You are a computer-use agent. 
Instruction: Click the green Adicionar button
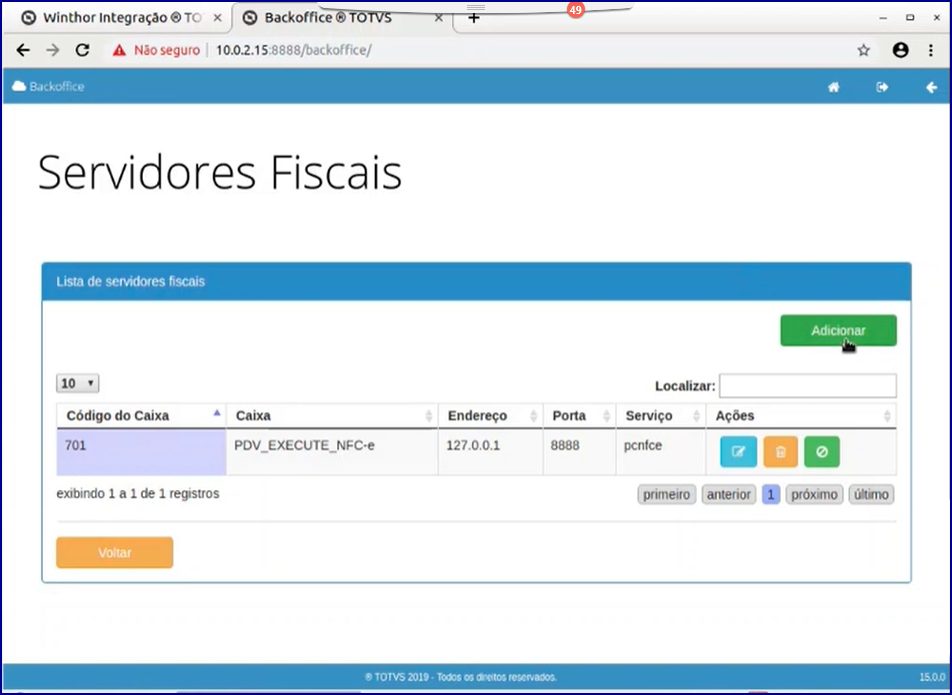[838, 331]
